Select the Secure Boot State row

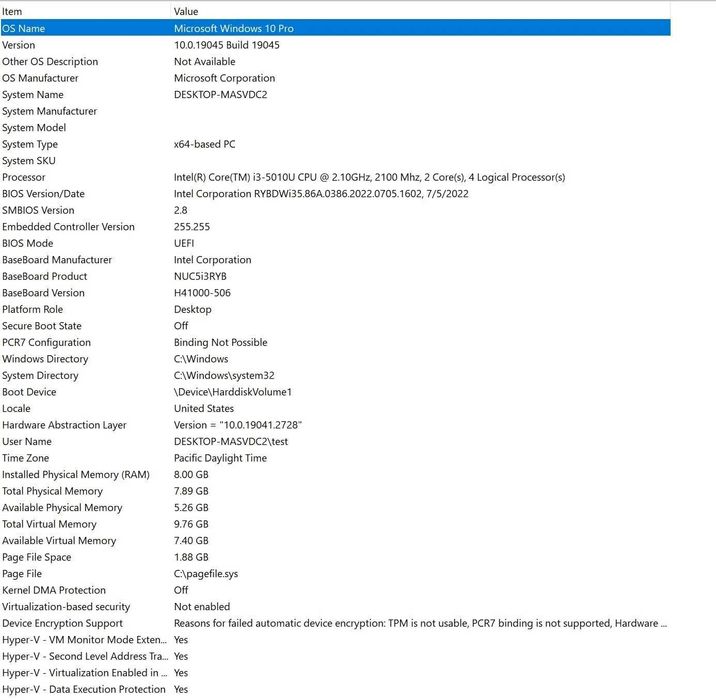pyautogui.click(x=336, y=326)
